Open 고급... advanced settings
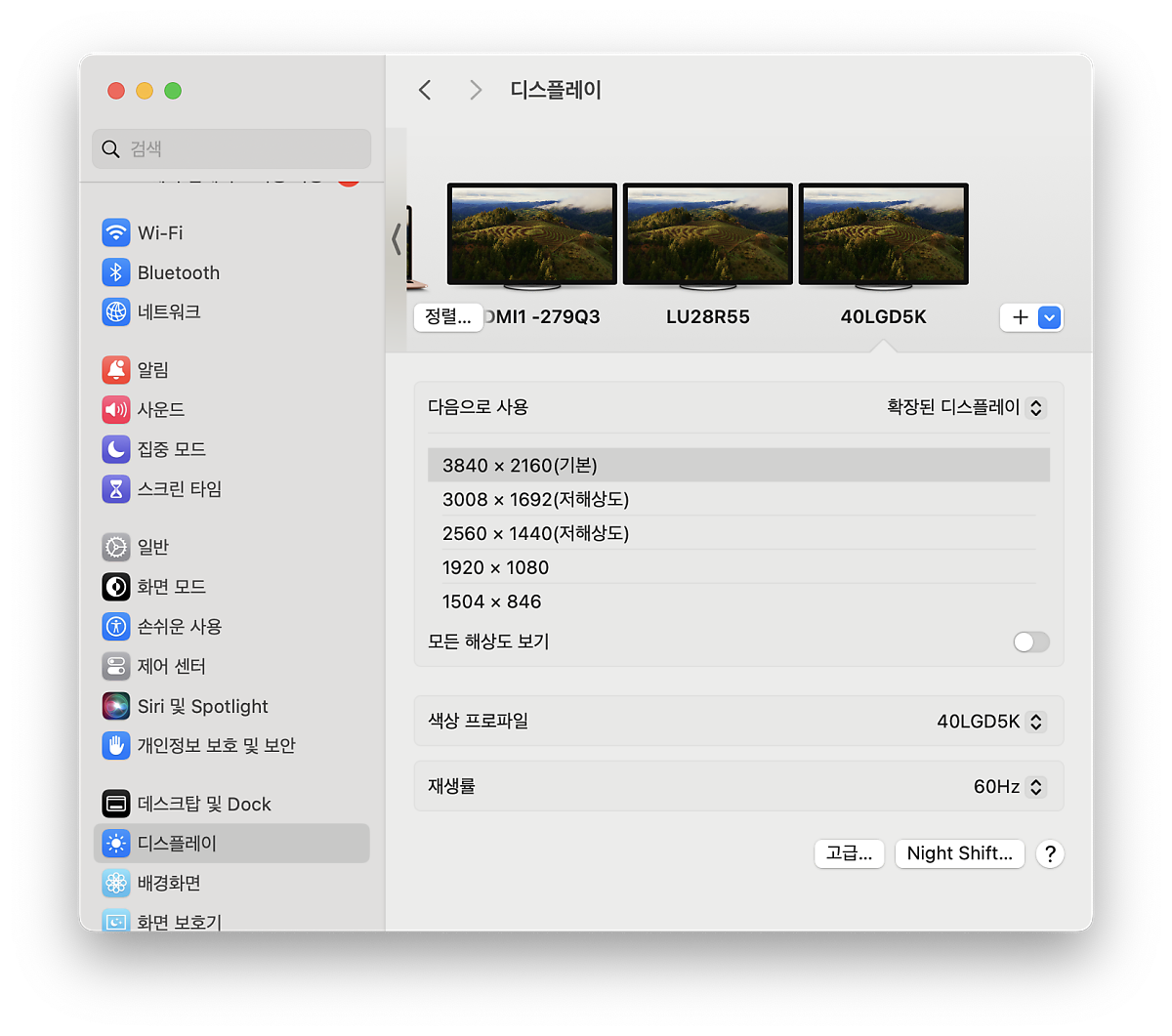Screen dimensions: 1172x1036 point(850,853)
